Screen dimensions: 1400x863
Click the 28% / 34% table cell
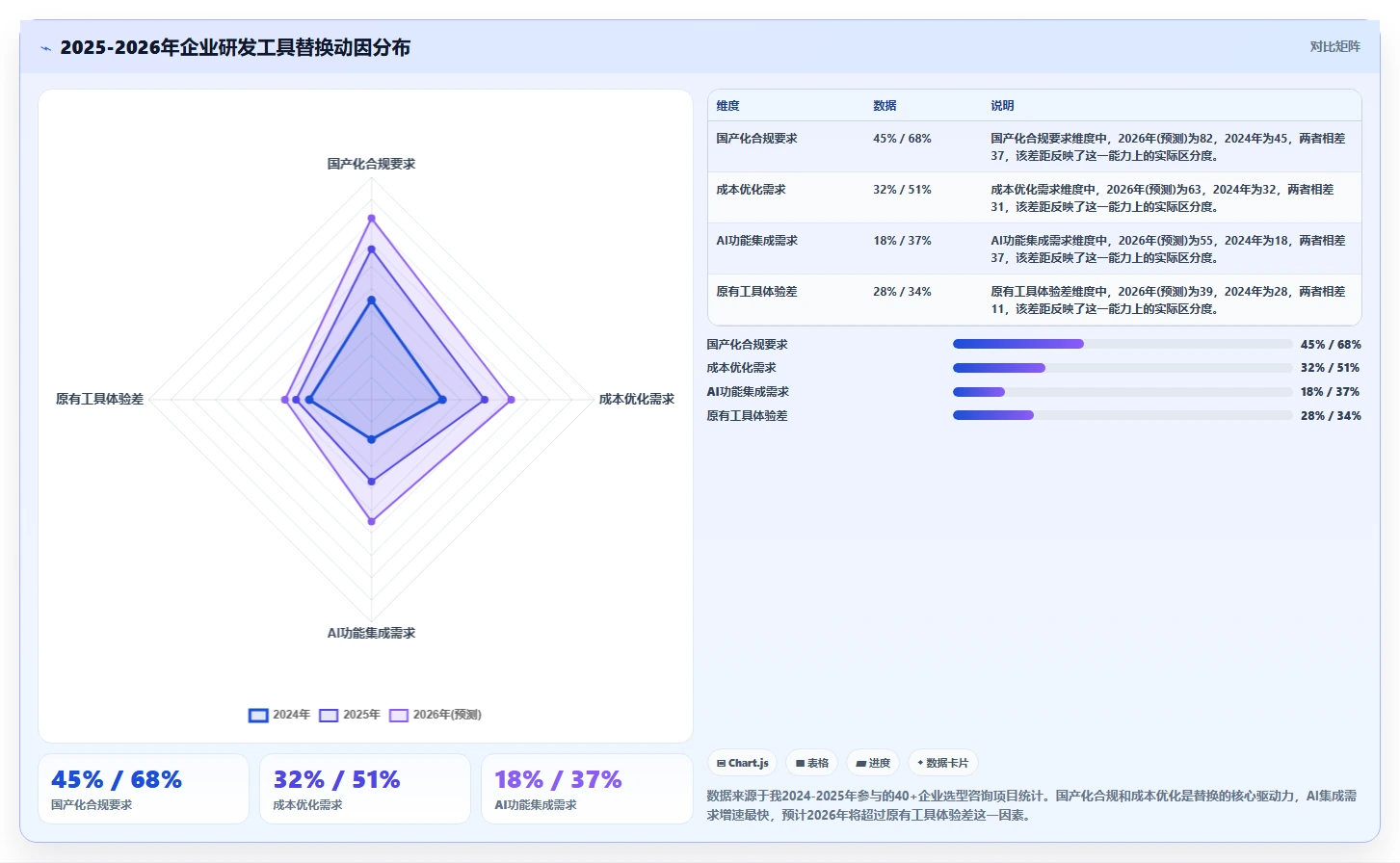click(x=902, y=292)
